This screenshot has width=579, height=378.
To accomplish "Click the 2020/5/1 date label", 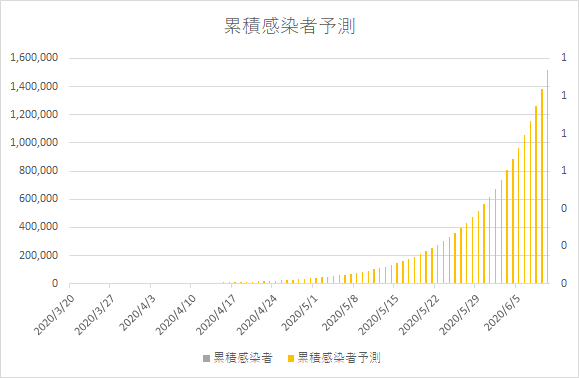I will 299,312.
